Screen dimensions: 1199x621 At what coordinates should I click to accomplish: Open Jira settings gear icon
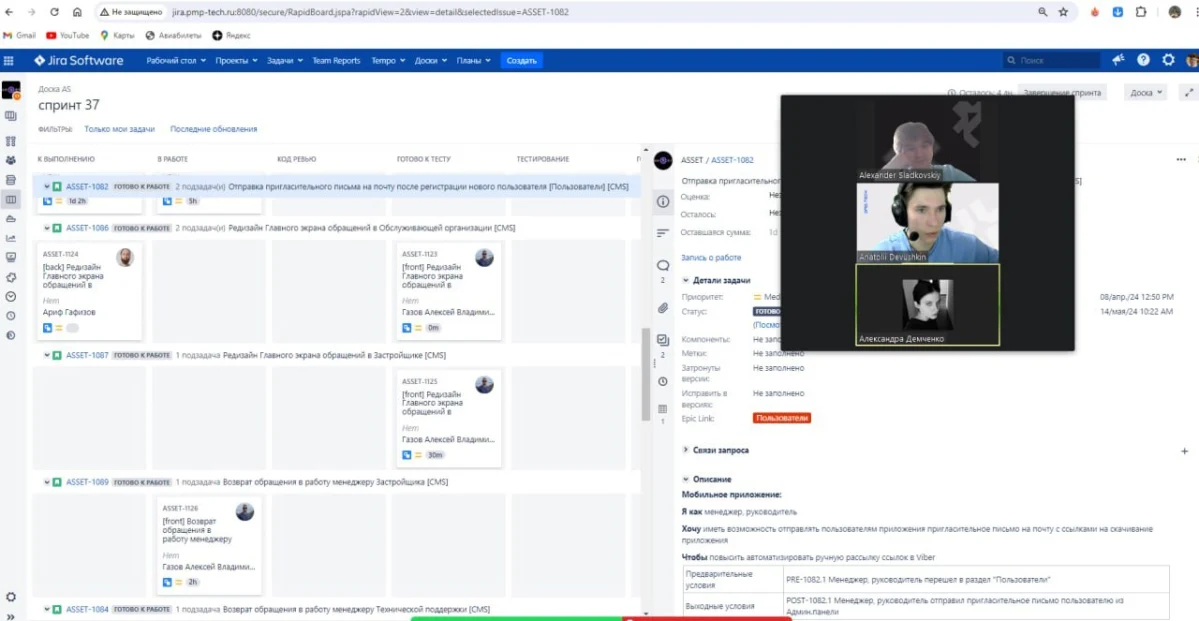1168,60
